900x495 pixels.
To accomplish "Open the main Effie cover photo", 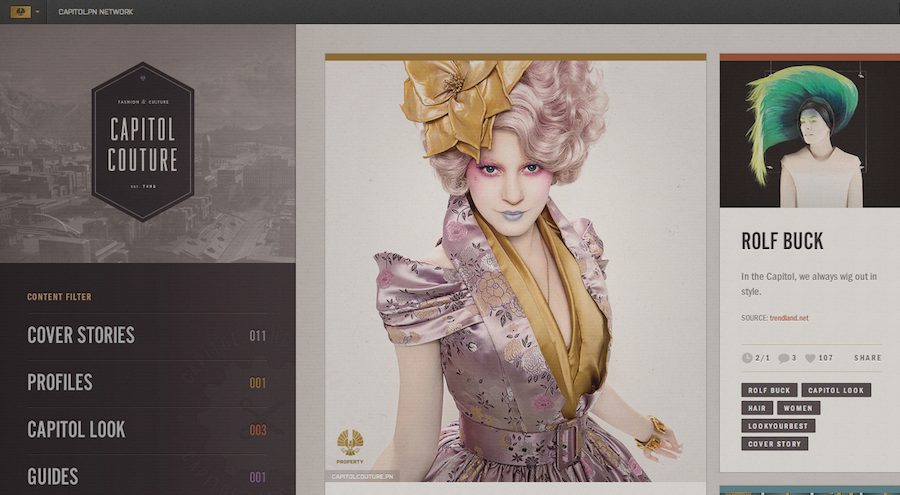I will tap(515, 271).
